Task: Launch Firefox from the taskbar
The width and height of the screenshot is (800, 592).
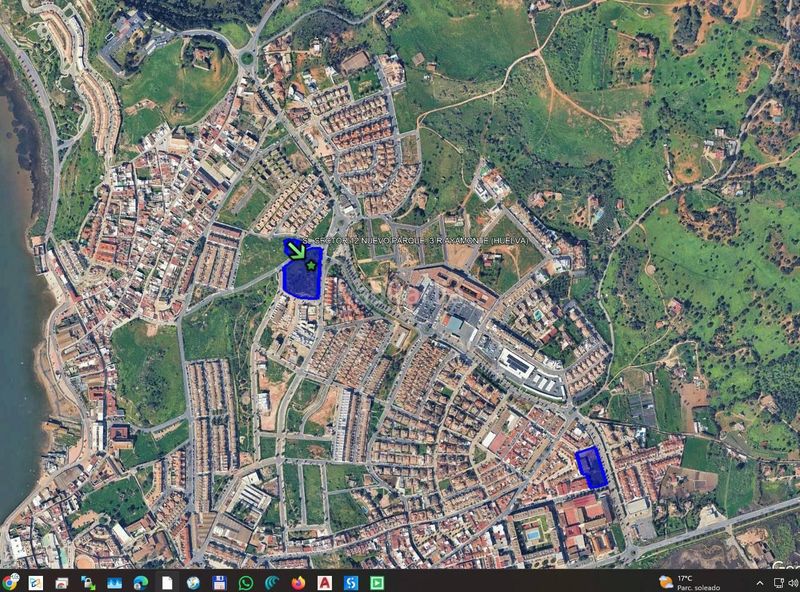Action: [x=298, y=582]
